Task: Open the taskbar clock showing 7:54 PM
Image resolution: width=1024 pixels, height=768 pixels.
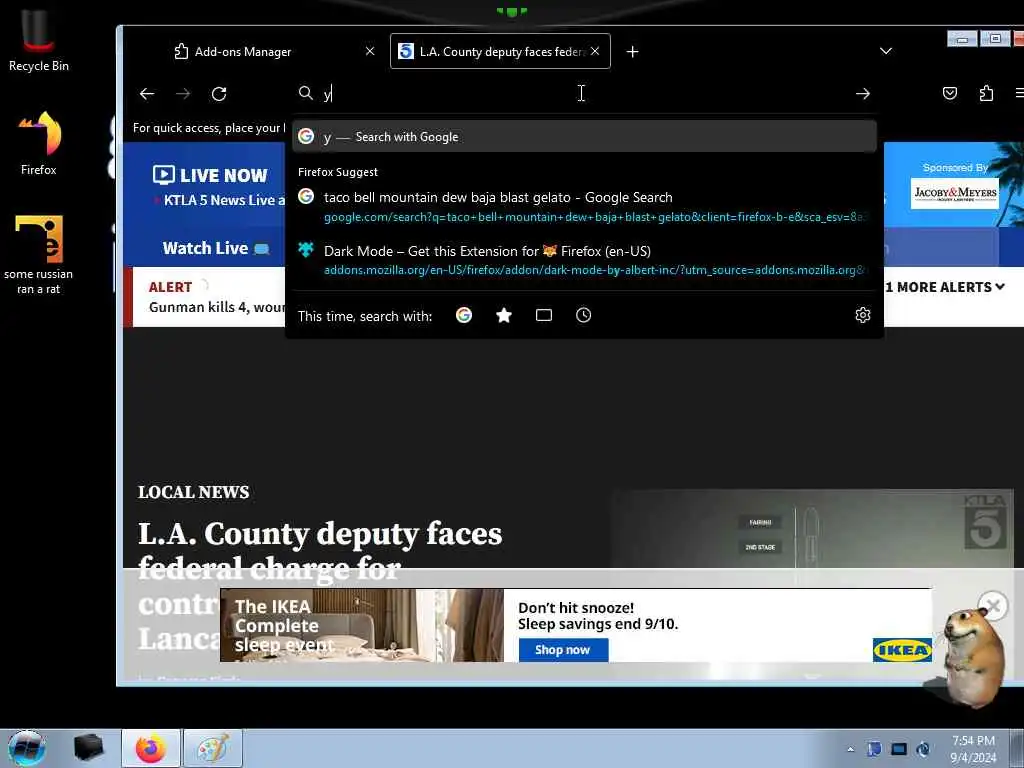Action: [973, 749]
